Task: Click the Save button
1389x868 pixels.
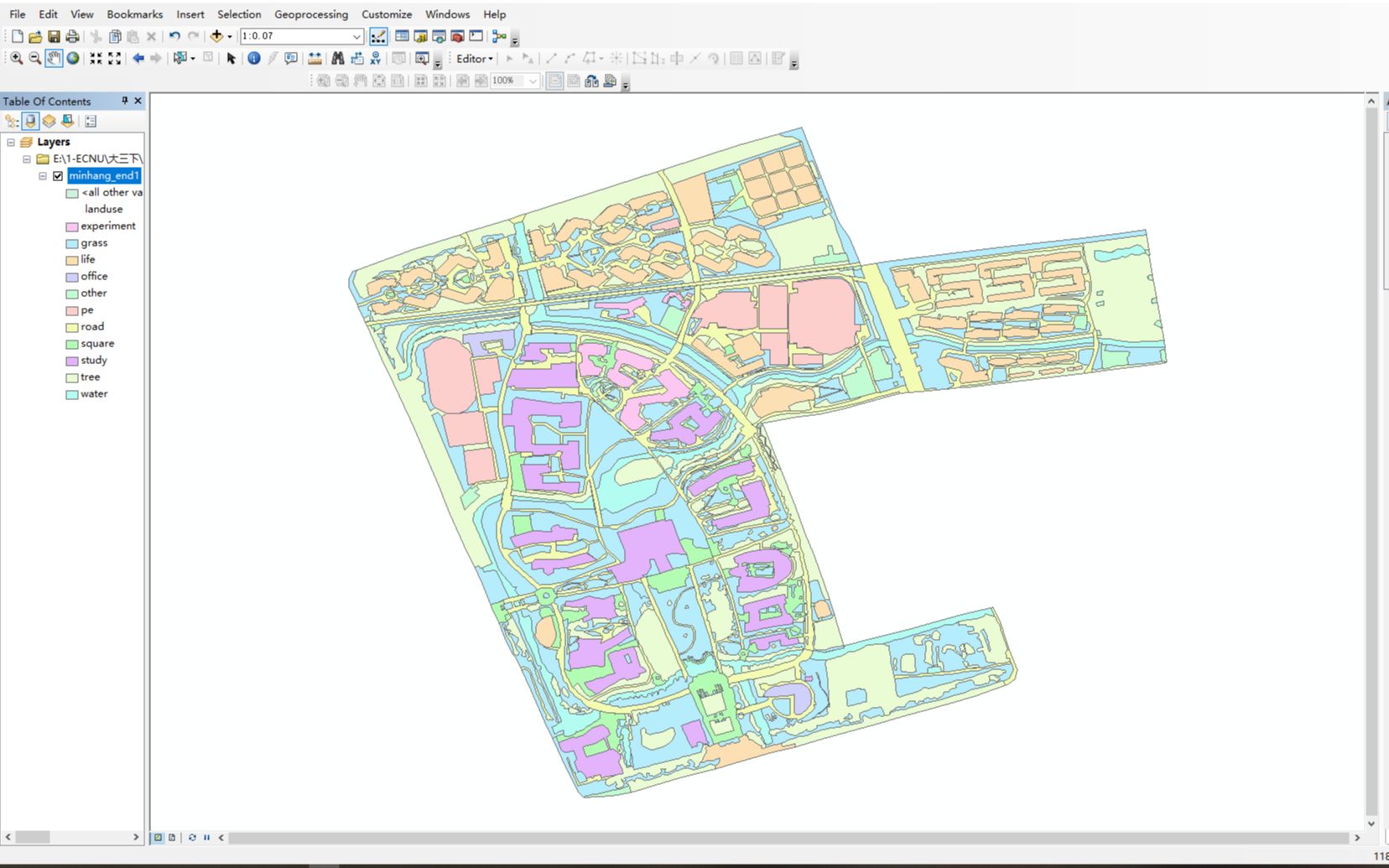Action: [x=54, y=36]
